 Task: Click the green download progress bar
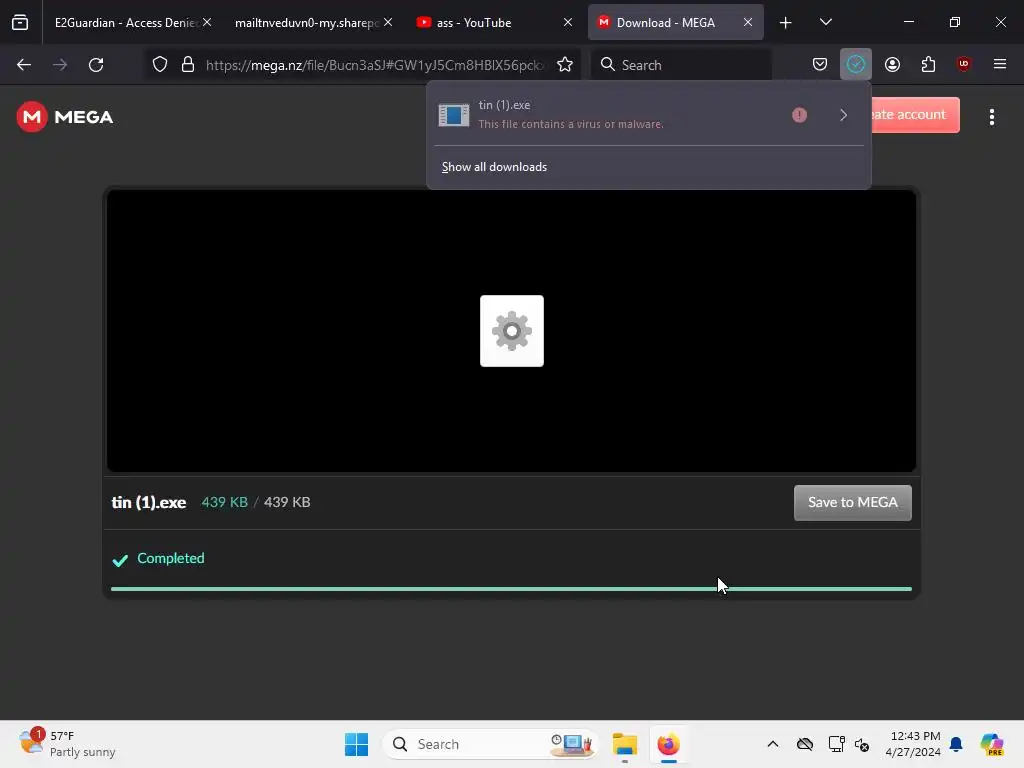click(x=511, y=589)
